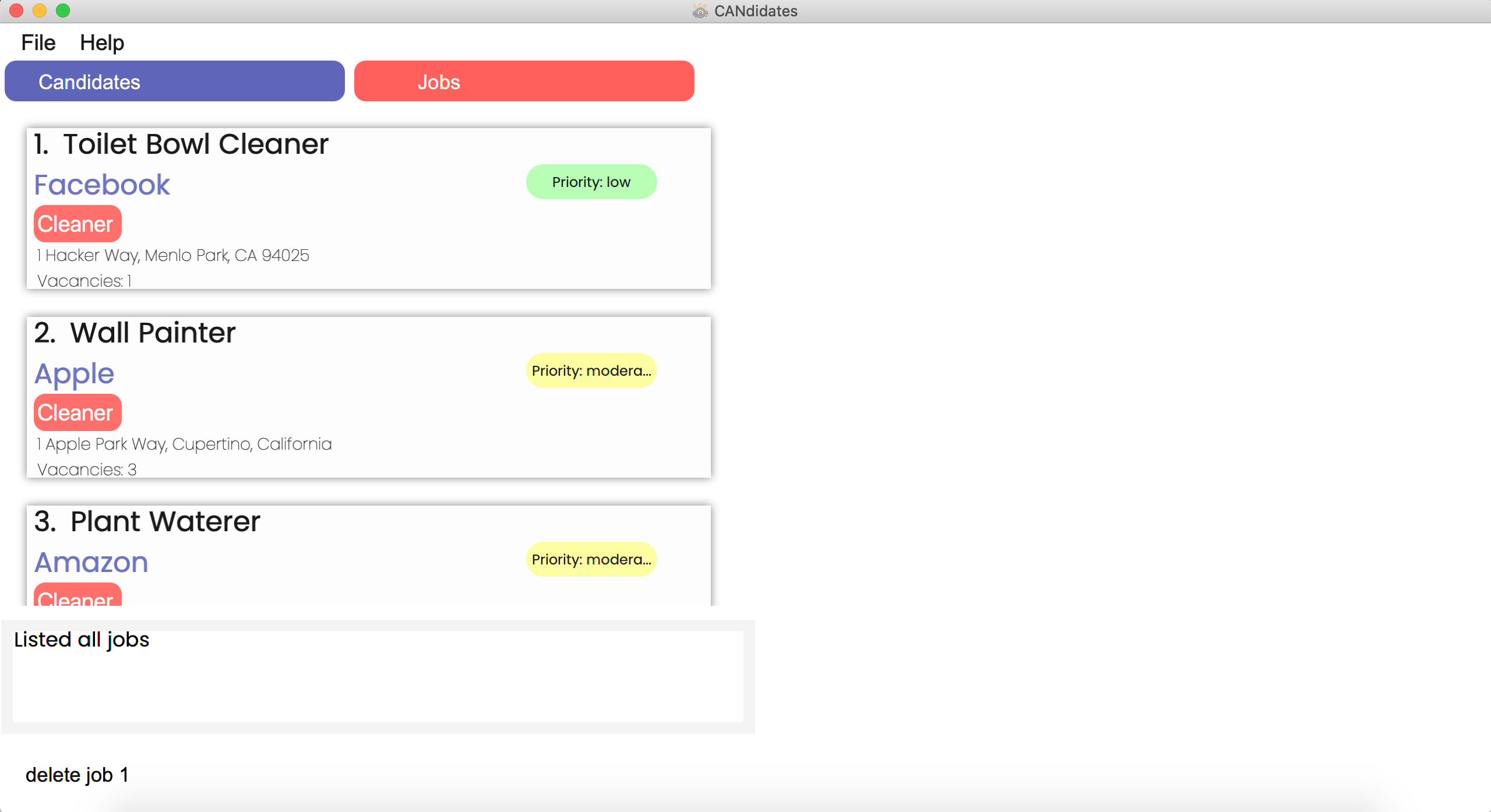
Task: Click Priority: low badge on job 1
Action: (x=591, y=181)
